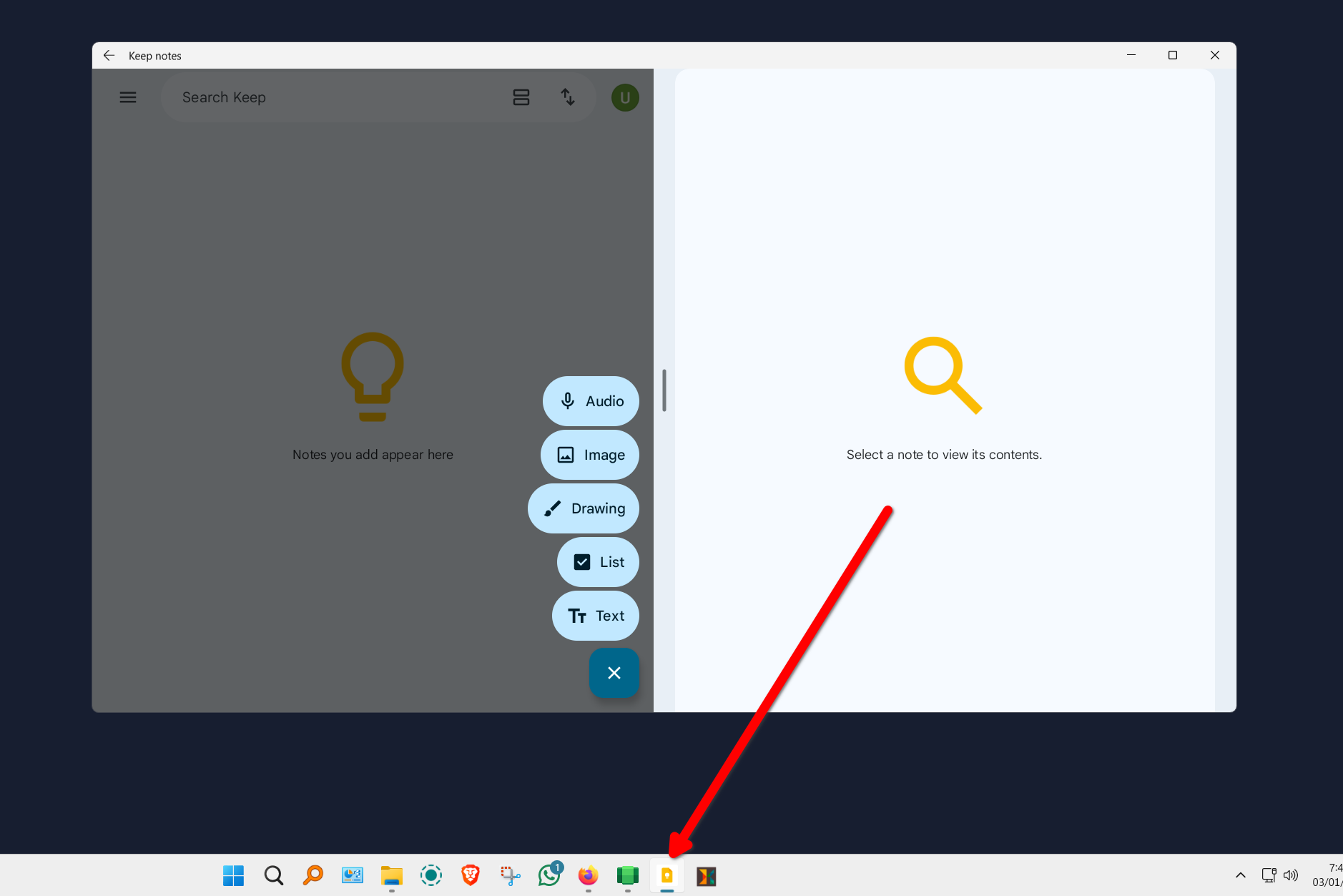Create a new Audio note
Image resolution: width=1343 pixels, height=896 pixels.
590,401
